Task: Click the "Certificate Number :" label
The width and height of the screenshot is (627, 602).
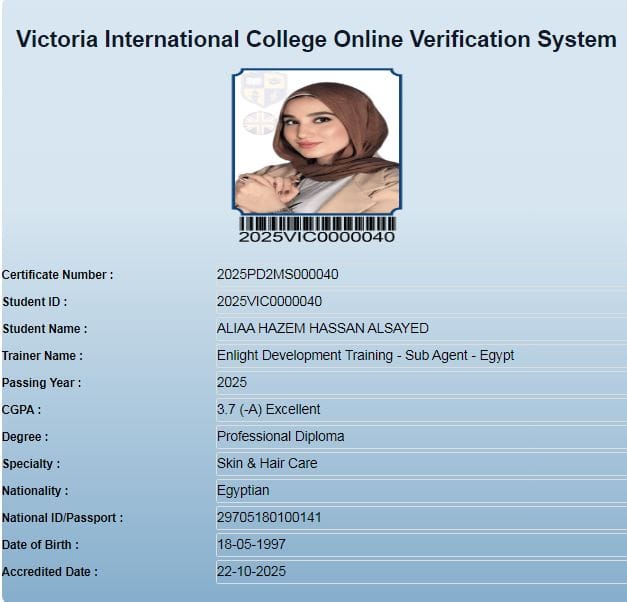Action: [x=57, y=275]
